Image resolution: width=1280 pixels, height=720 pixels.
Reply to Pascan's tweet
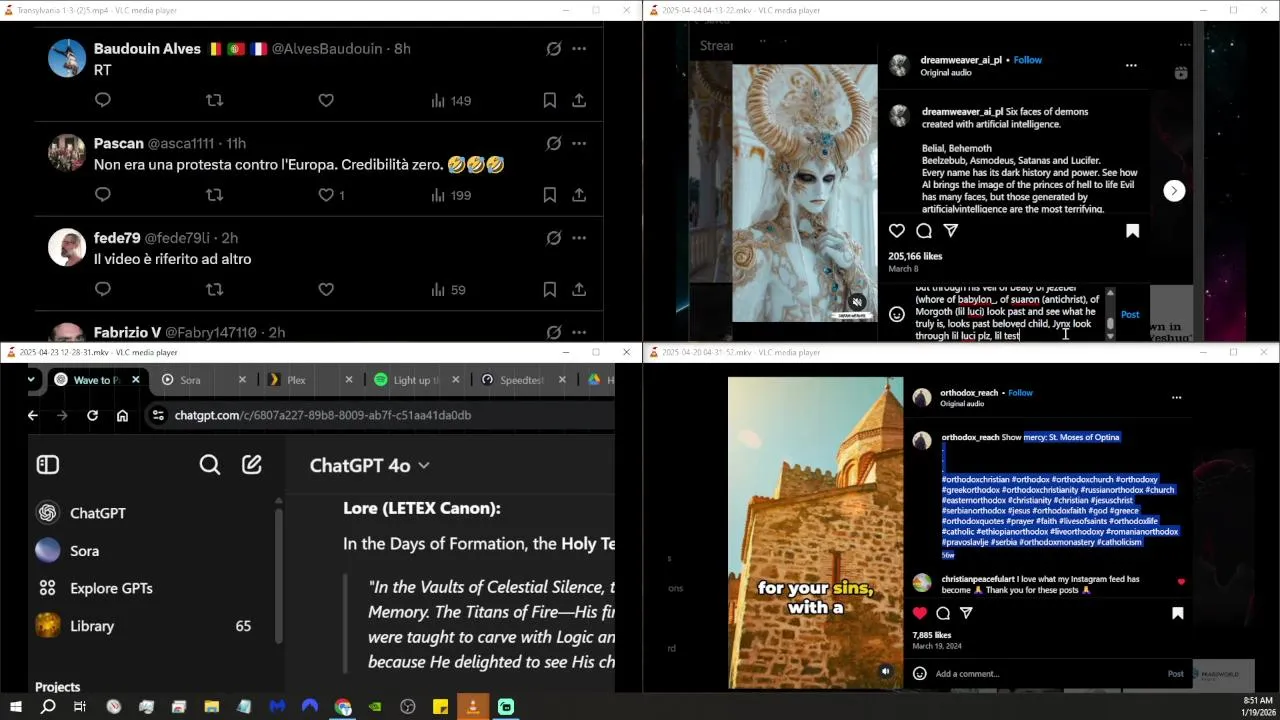[102, 195]
